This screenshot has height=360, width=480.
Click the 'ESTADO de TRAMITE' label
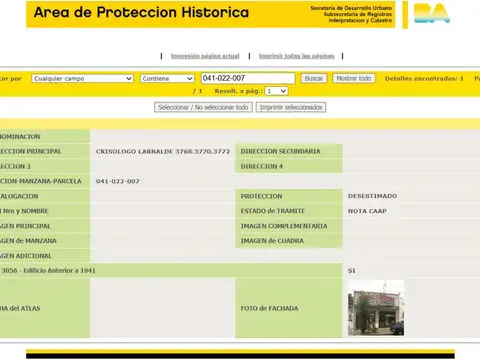click(x=272, y=211)
